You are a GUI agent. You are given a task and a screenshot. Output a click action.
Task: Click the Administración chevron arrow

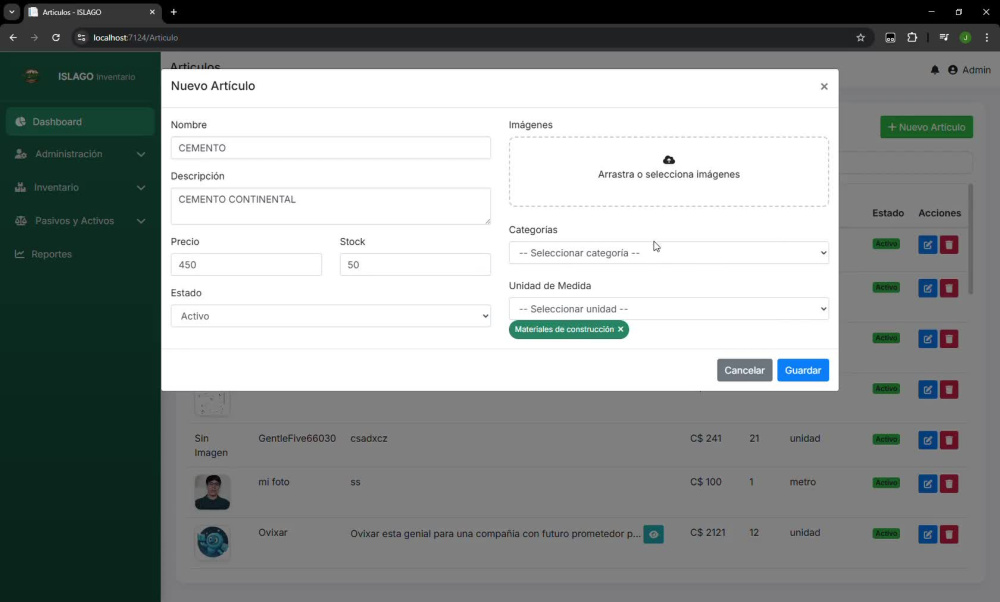click(x=141, y=154)
